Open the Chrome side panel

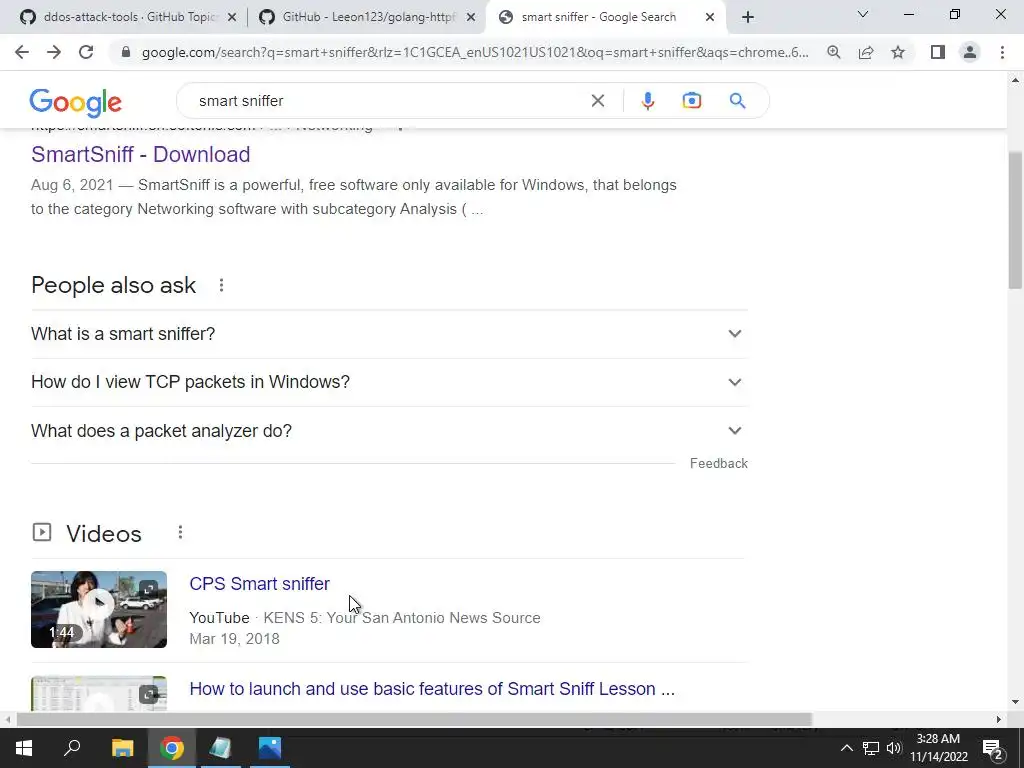coord(938,52)
